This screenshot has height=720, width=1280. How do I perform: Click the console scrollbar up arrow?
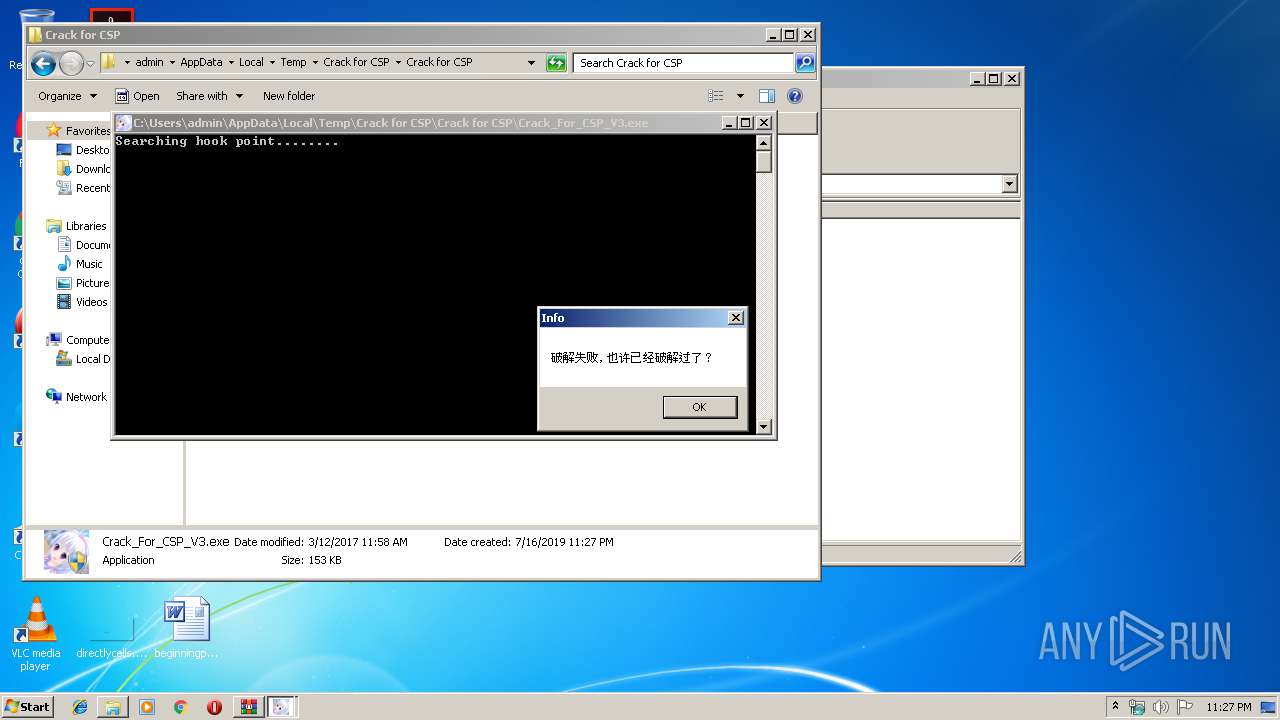click(x=764, y=143)
